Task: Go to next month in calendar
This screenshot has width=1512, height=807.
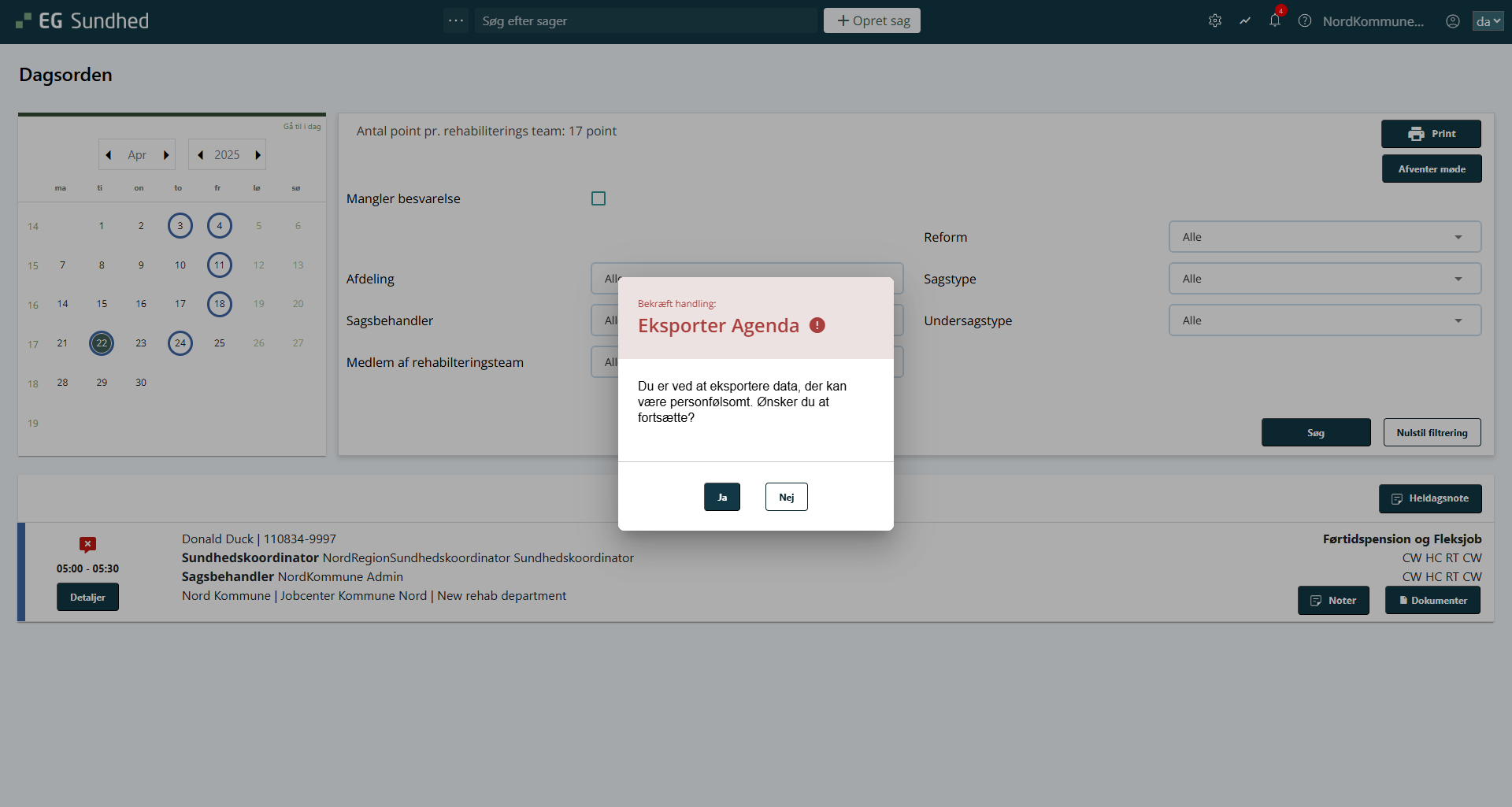Action: pos(166,155)
